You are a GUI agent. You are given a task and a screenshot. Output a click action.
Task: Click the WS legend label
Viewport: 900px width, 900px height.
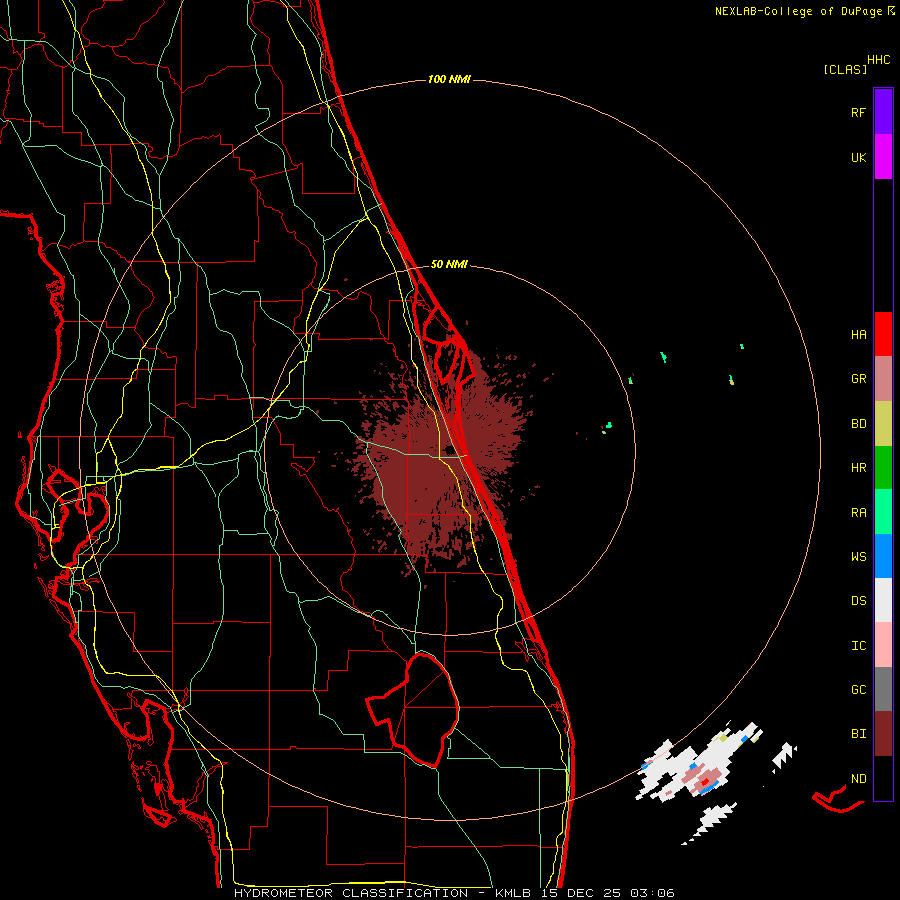(x=858, y=557)
